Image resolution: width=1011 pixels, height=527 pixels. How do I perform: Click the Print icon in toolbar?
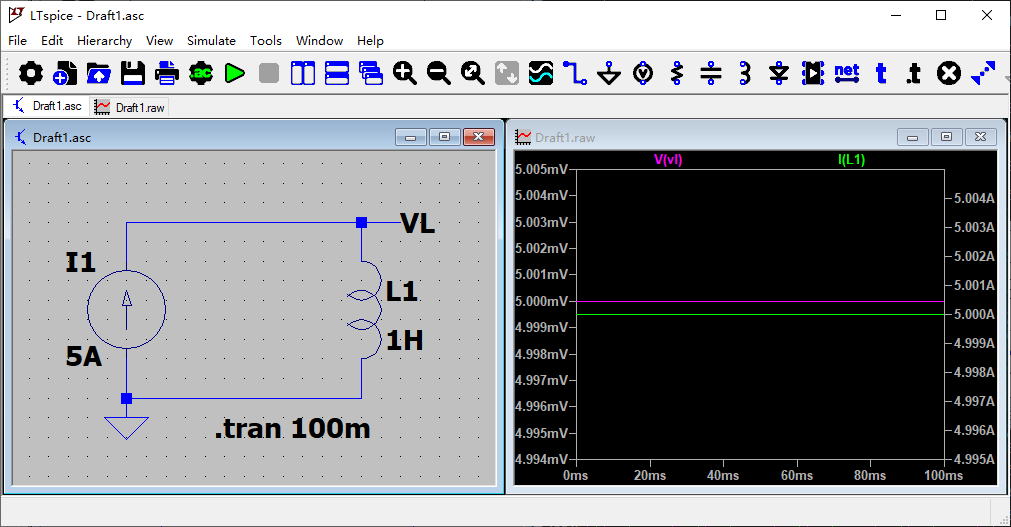[x=167, y=73]
